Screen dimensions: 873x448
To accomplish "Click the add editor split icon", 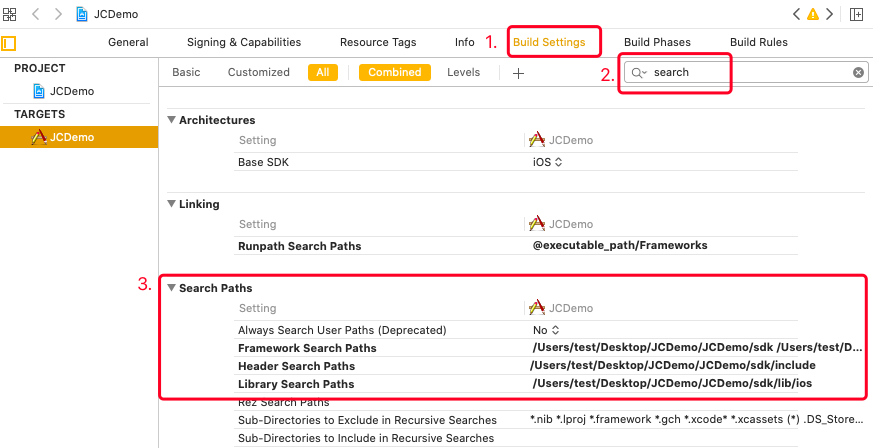I will click(856, 14).
